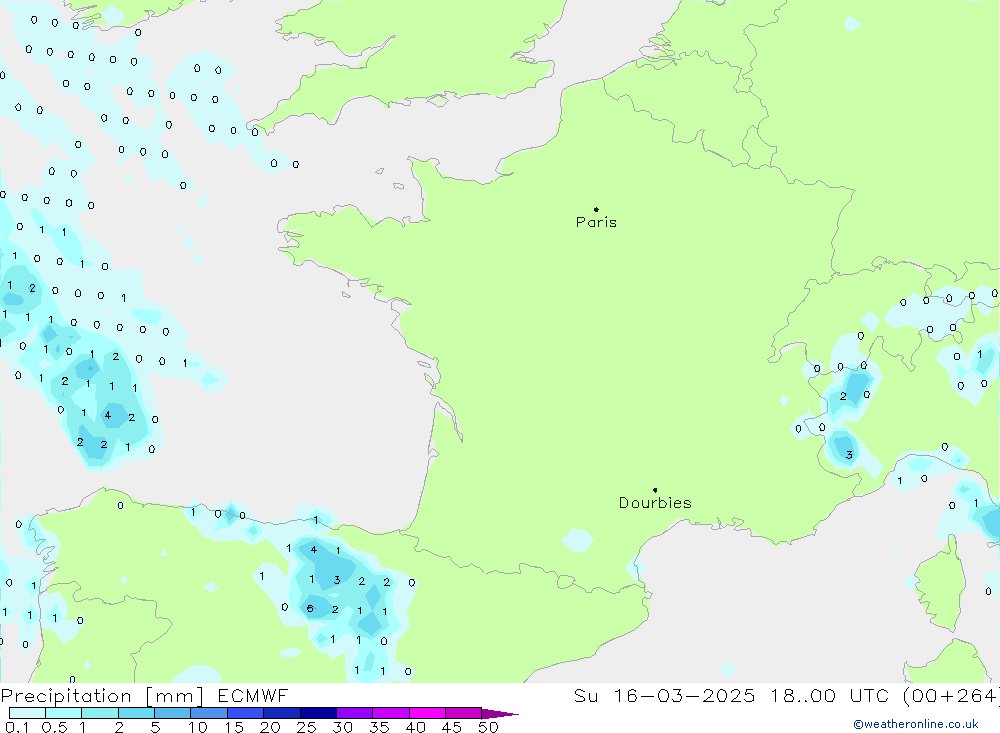Pick the 25–30 mm legend swatch
Image resolution: width=1000 pixels, height=733 pixels.
pos(318,713)
